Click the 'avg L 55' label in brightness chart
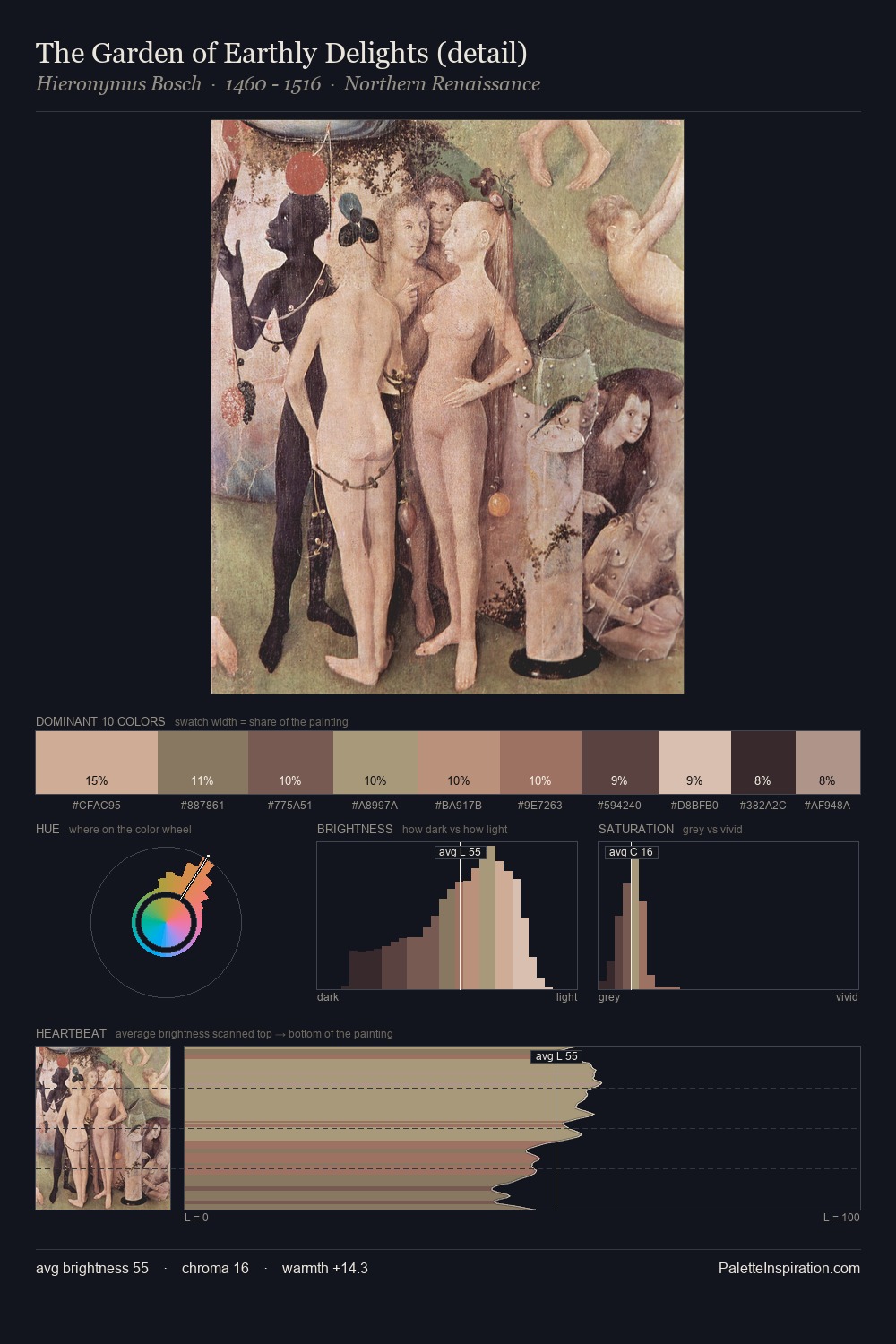The width and height of the screenshot is (896, 1344). 460,852
